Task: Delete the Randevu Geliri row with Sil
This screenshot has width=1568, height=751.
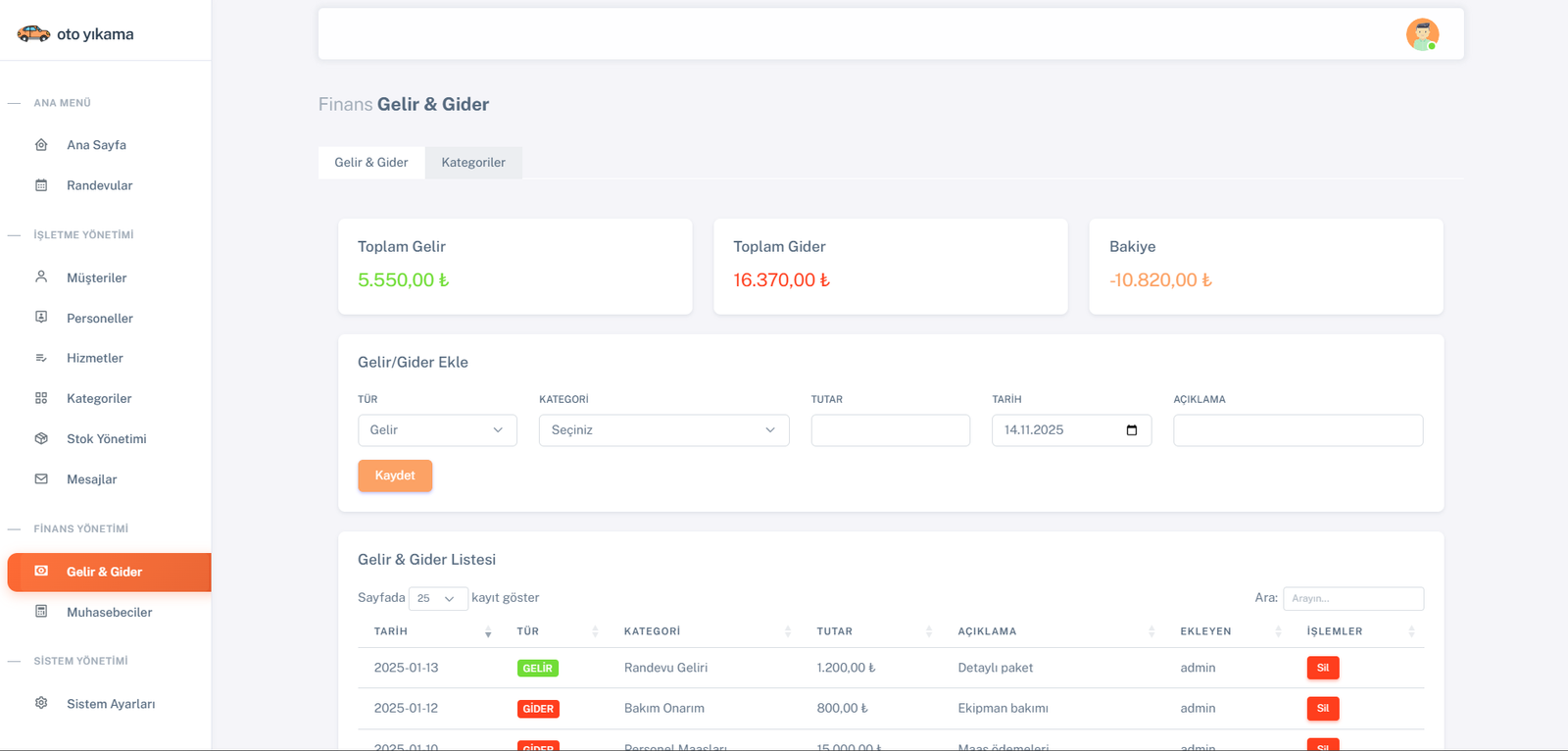Action: click(1322, 668)
